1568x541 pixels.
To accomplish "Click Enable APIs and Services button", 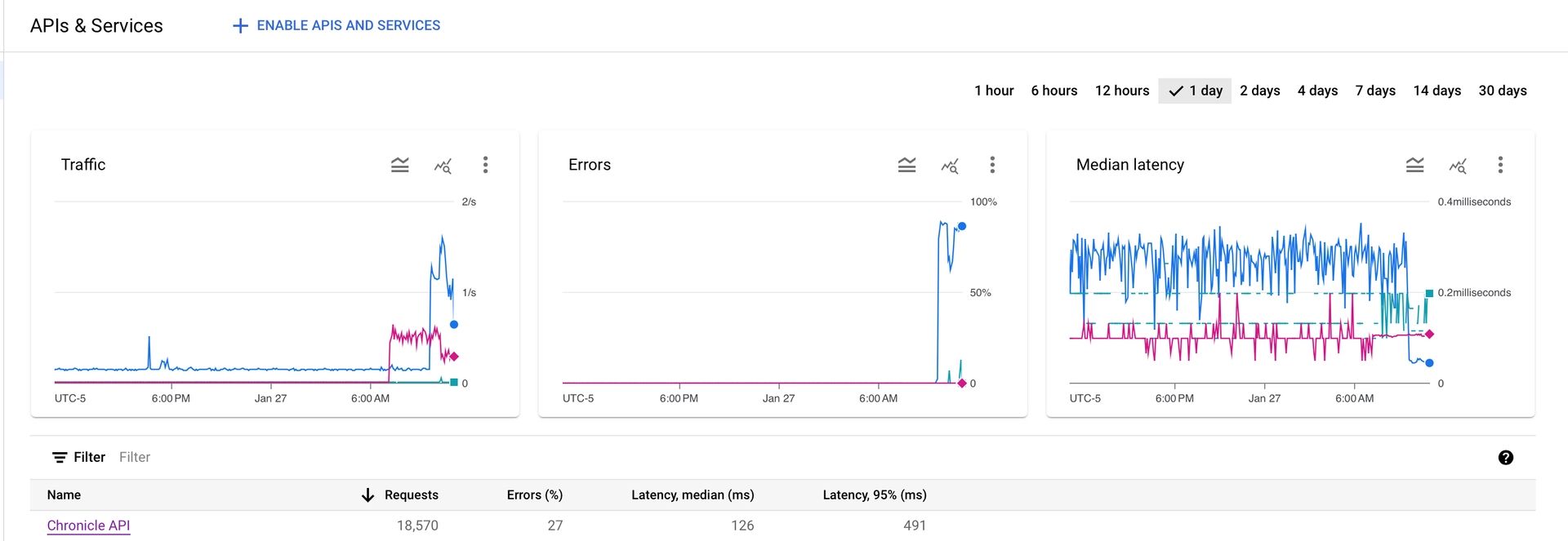I will point(336,26).
